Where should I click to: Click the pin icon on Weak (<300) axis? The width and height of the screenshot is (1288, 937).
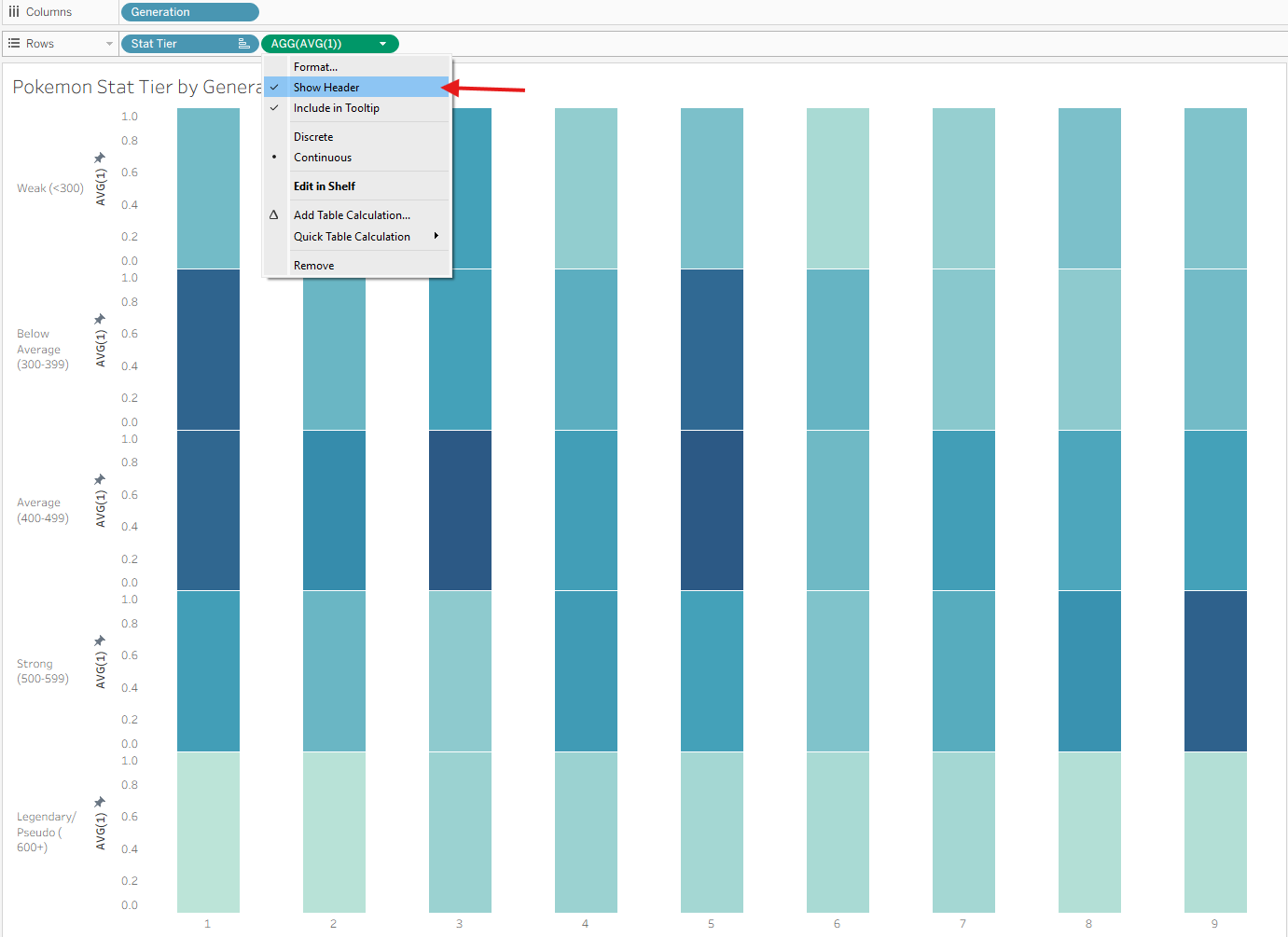tap(100, 158)
